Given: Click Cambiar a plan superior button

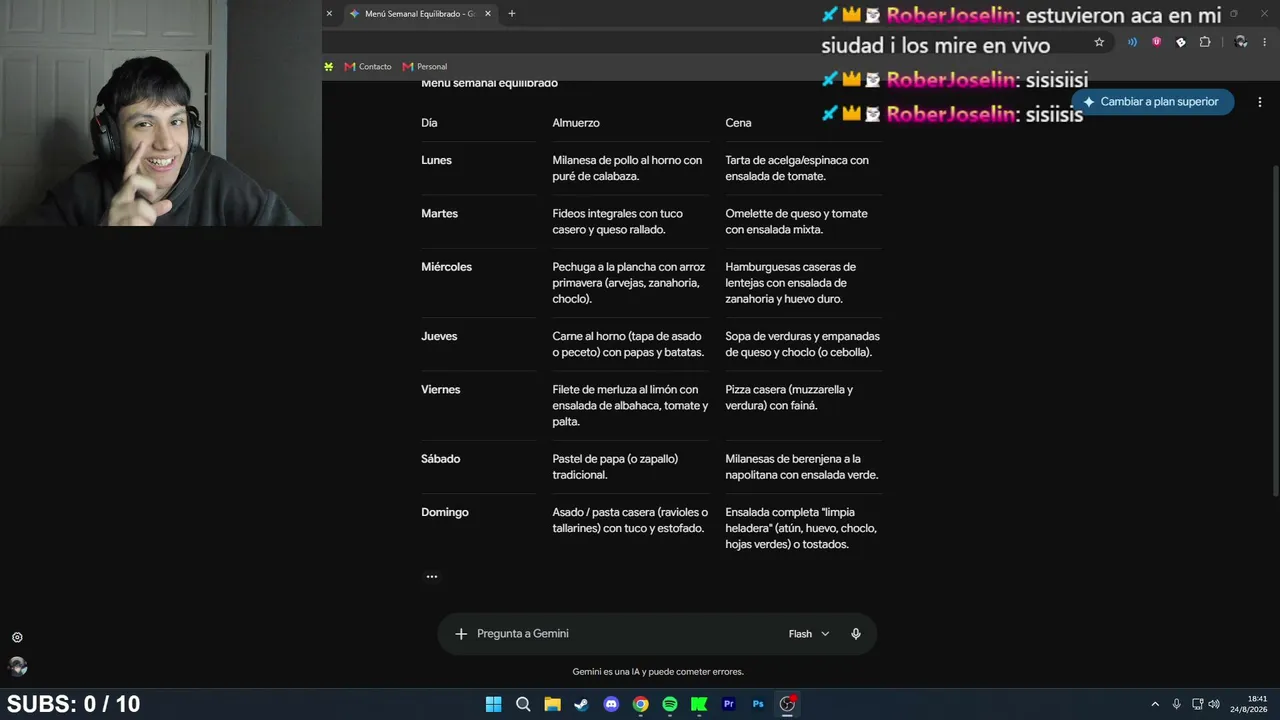Looking at the screenshot, I should tap(1152, 102).
